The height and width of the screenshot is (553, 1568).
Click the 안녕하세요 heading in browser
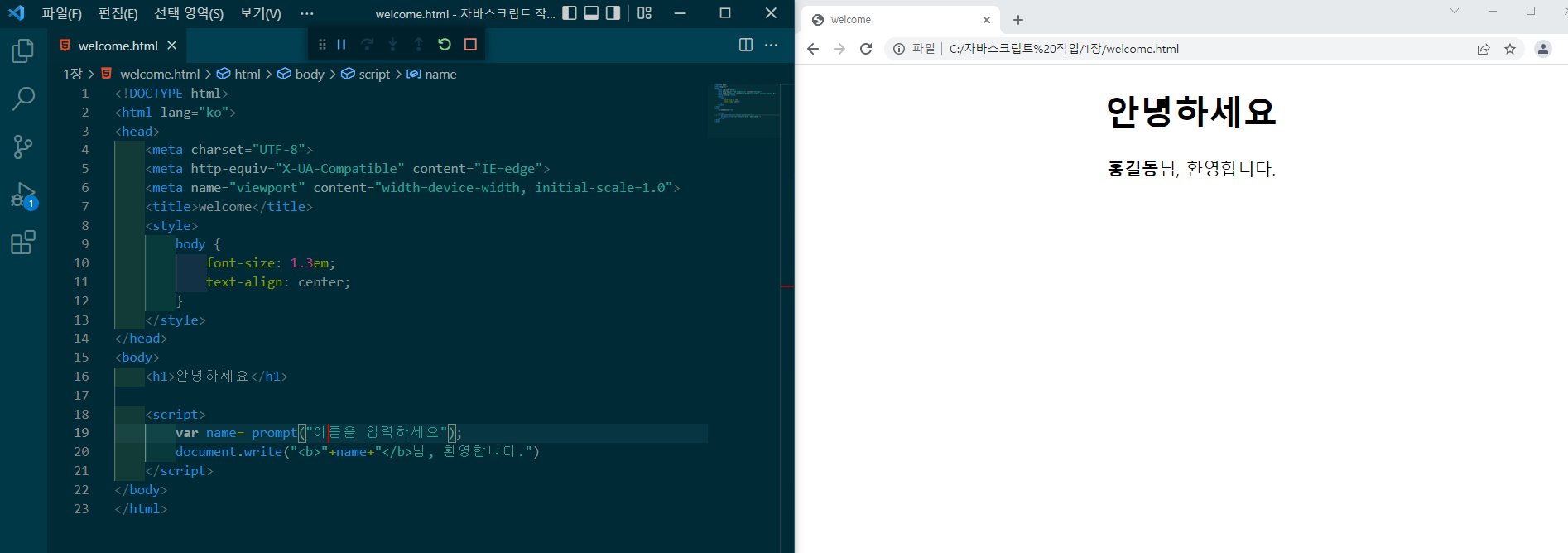(1191, 111)
